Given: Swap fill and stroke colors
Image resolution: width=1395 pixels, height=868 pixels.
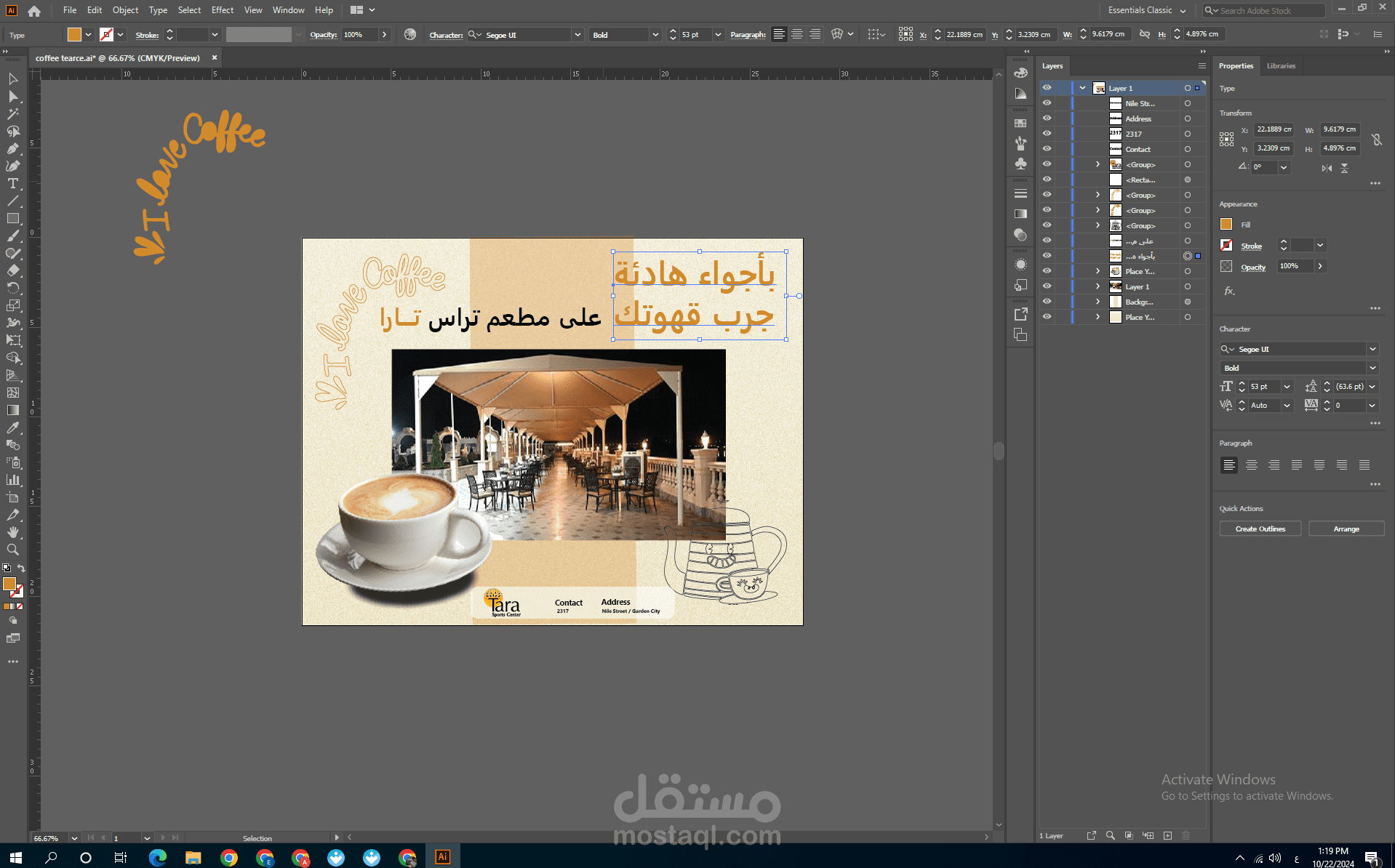Looking at the screenshot, I should pyautogui.click(x=21, y=568).
